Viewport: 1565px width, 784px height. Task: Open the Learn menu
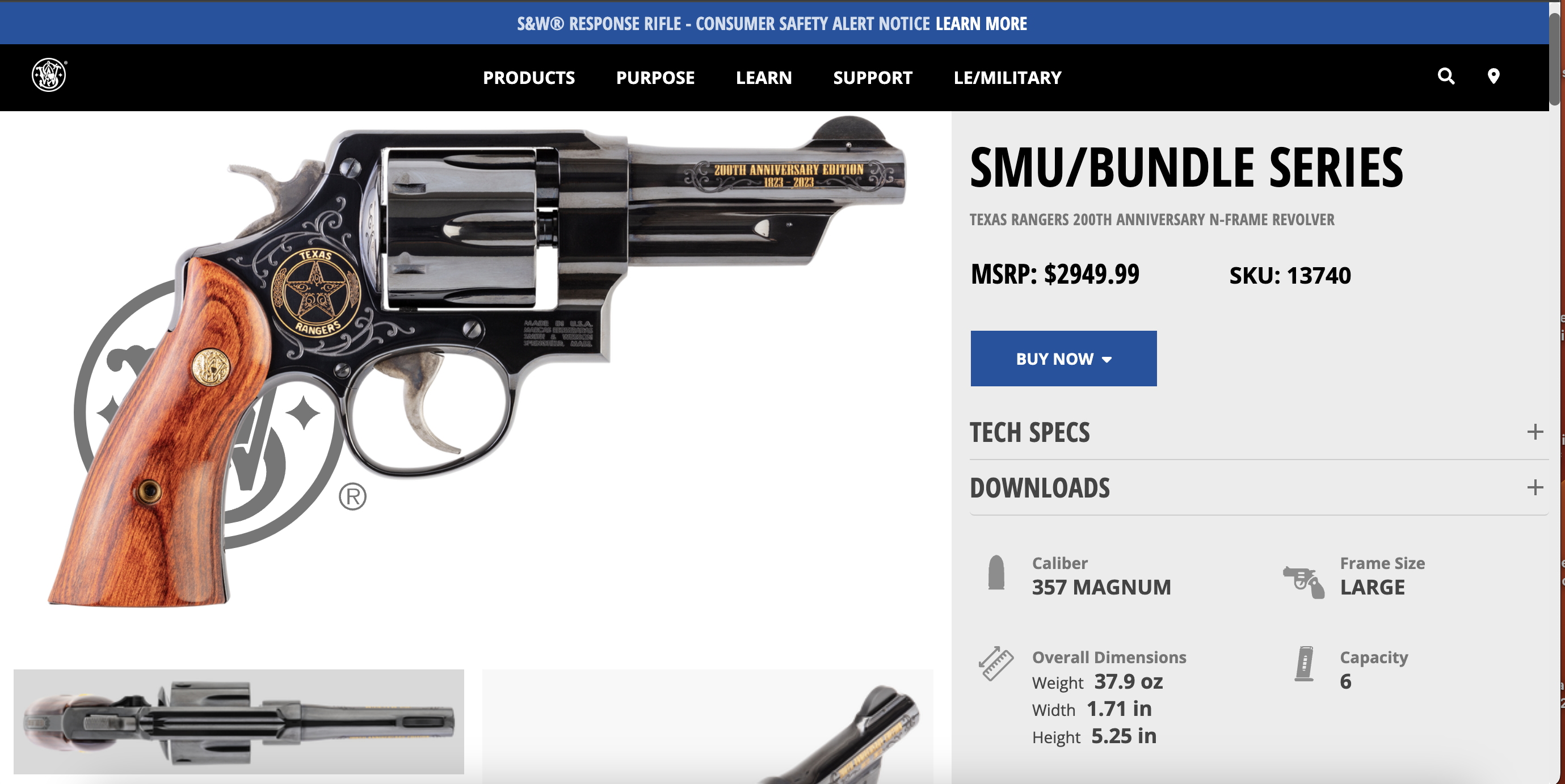(764, 78)
